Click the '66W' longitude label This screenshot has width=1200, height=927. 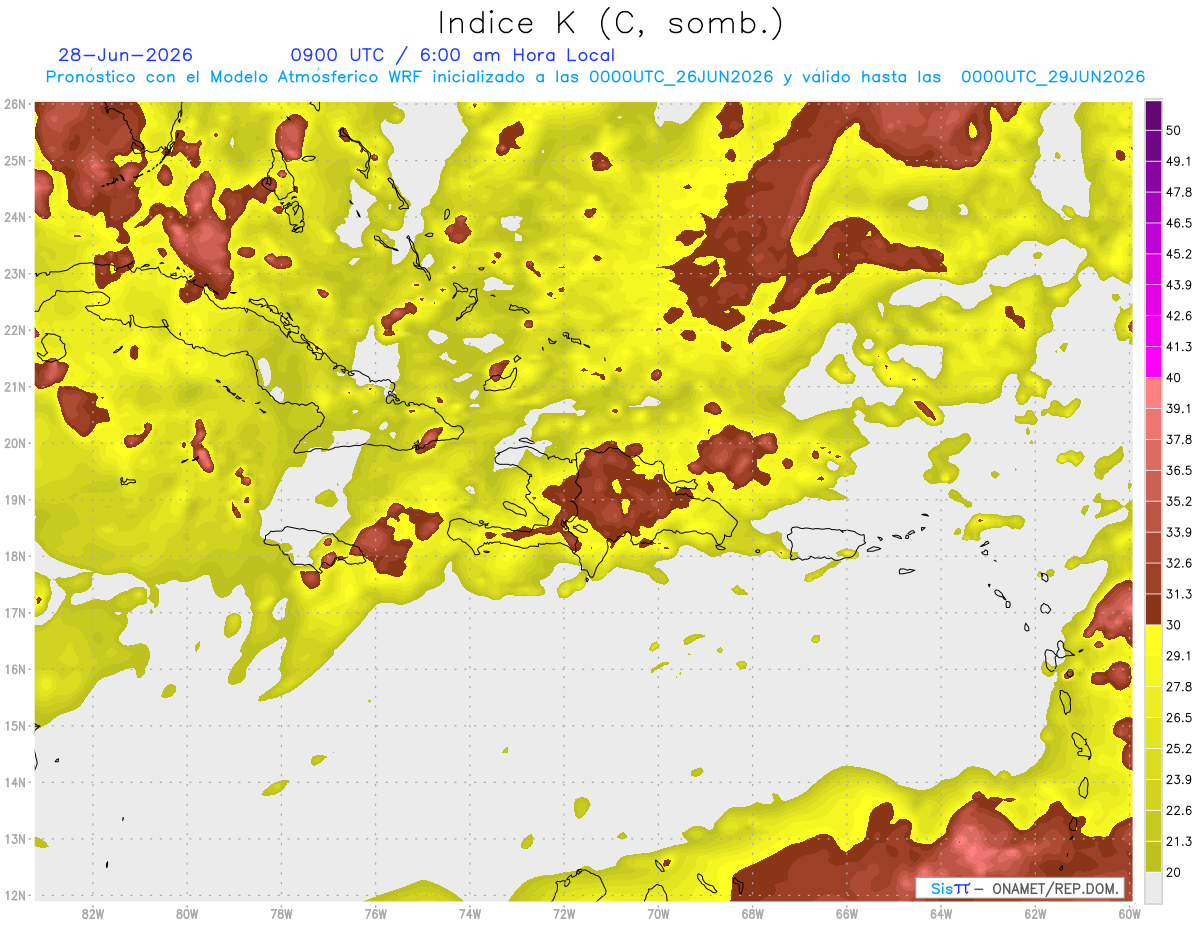pyautogui.click(x=846, y=914)
